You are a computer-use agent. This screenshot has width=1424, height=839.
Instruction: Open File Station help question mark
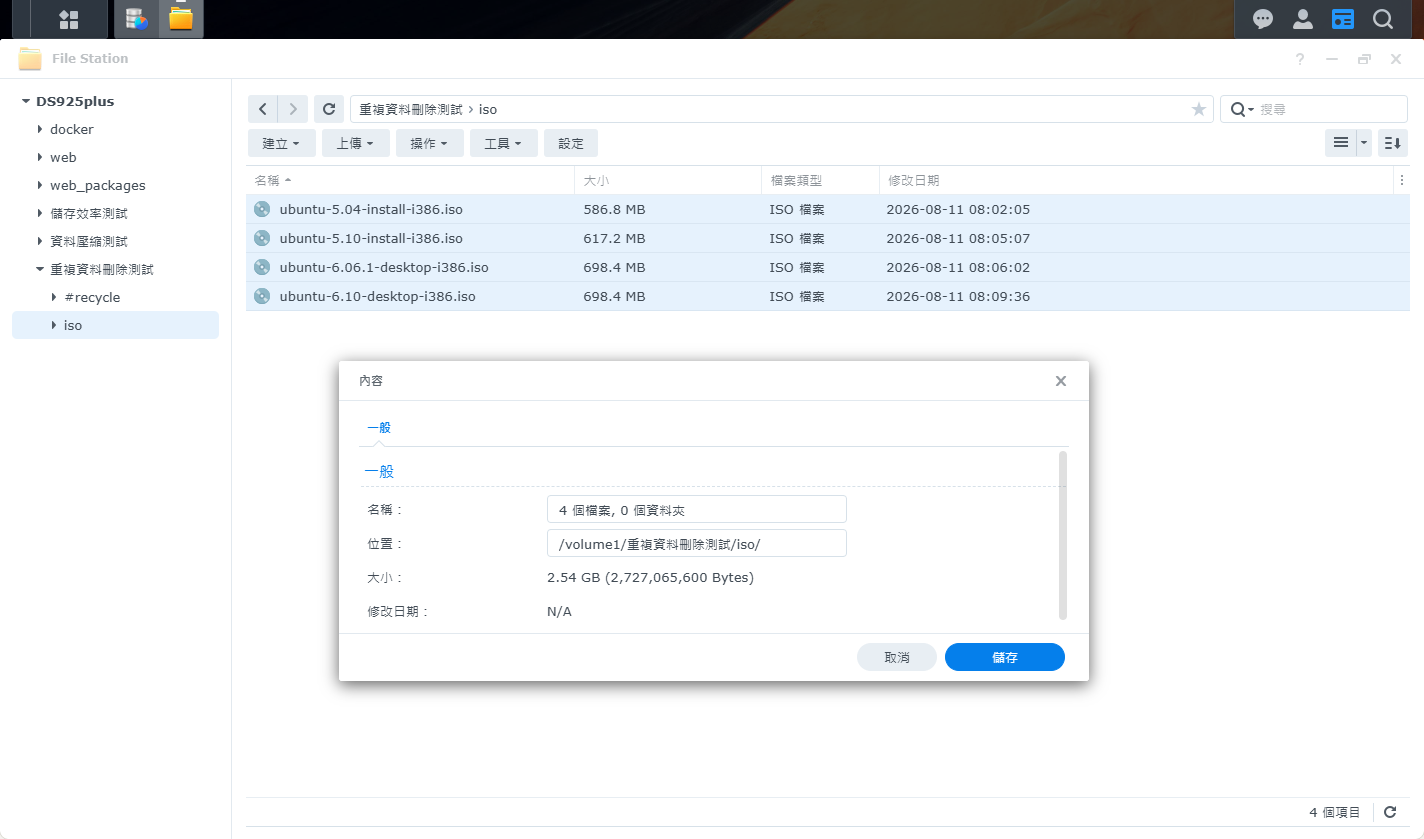(1300, 59)
